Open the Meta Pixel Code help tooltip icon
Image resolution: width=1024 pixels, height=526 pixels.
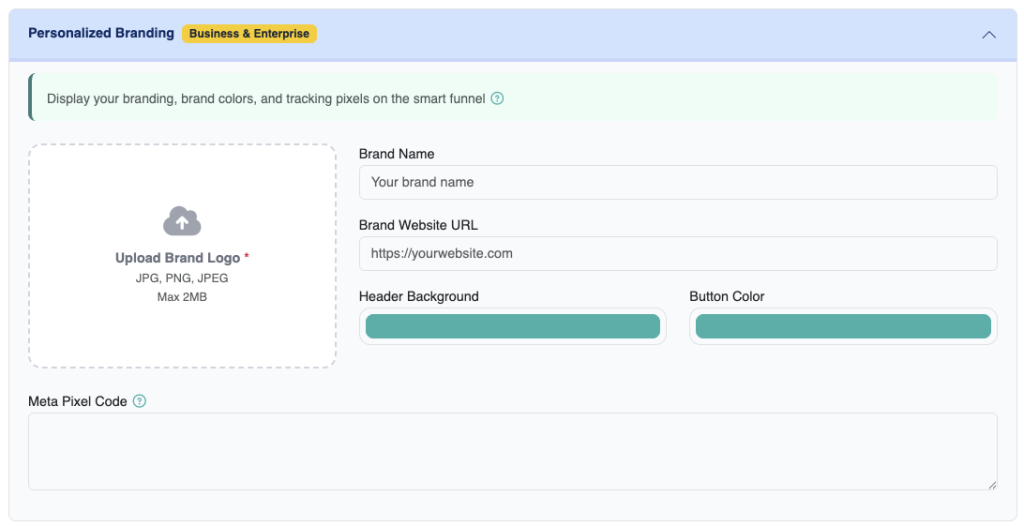point(140,401)
